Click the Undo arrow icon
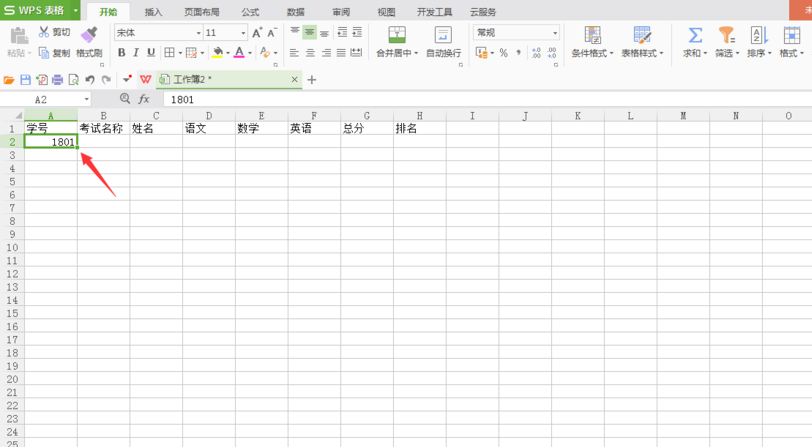This screenshot has height=447, width=812. pyautogui.click(x=90, y=80)
